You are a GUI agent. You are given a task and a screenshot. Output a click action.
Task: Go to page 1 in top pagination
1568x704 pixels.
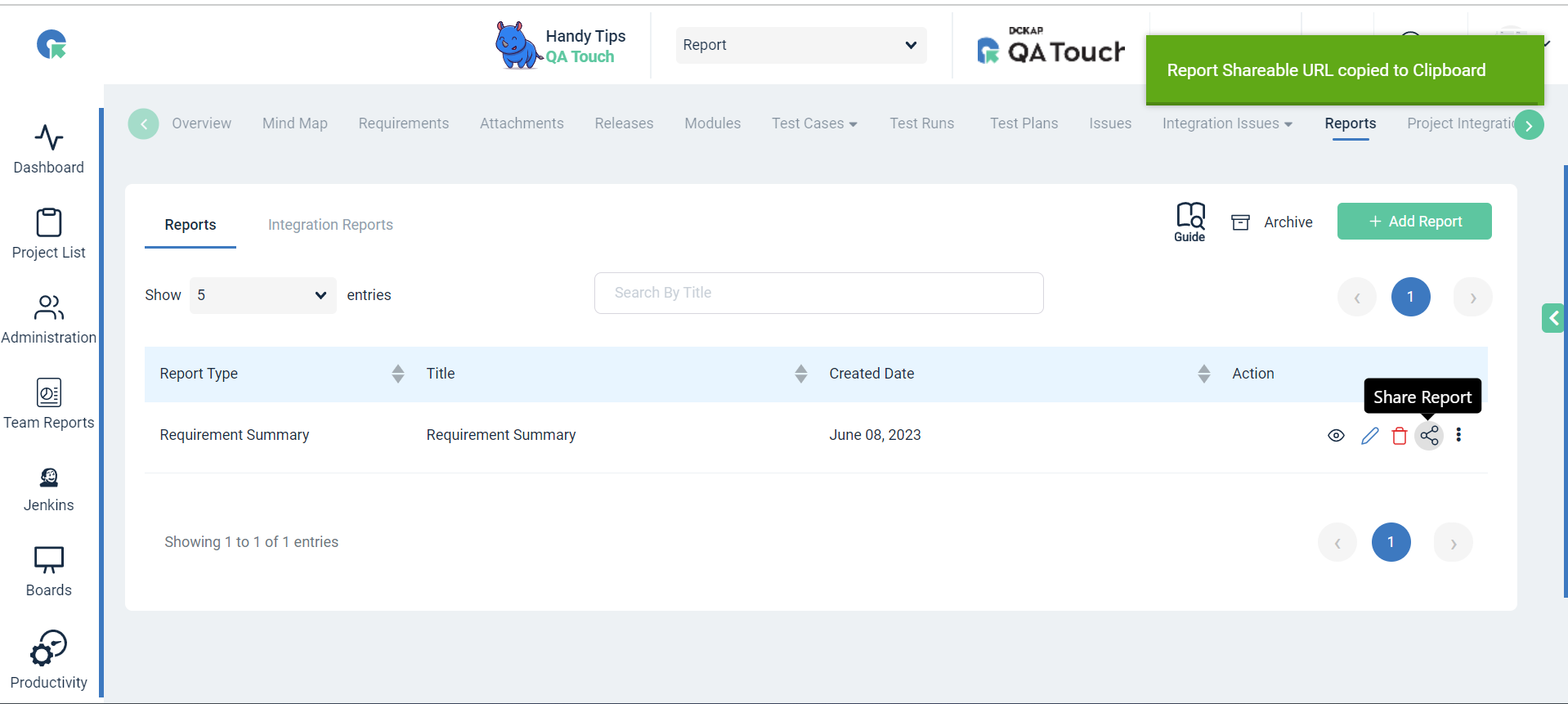tap(1411, 297)
